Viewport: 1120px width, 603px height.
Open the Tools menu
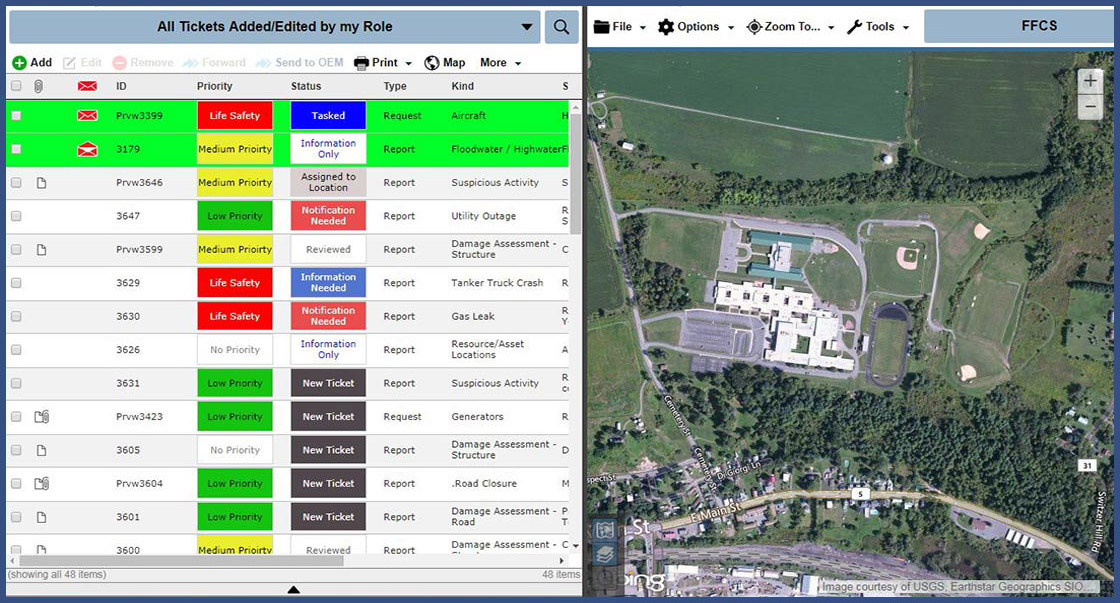(x=878, y=27)
